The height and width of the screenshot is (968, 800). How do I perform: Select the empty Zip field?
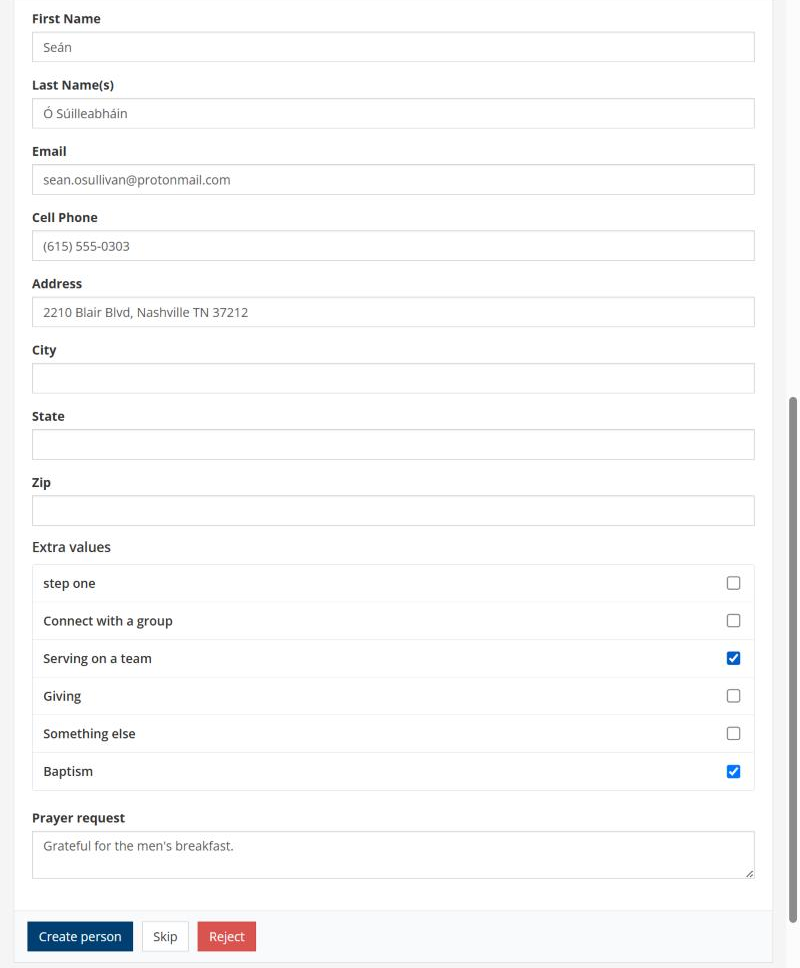pos(393,511)
